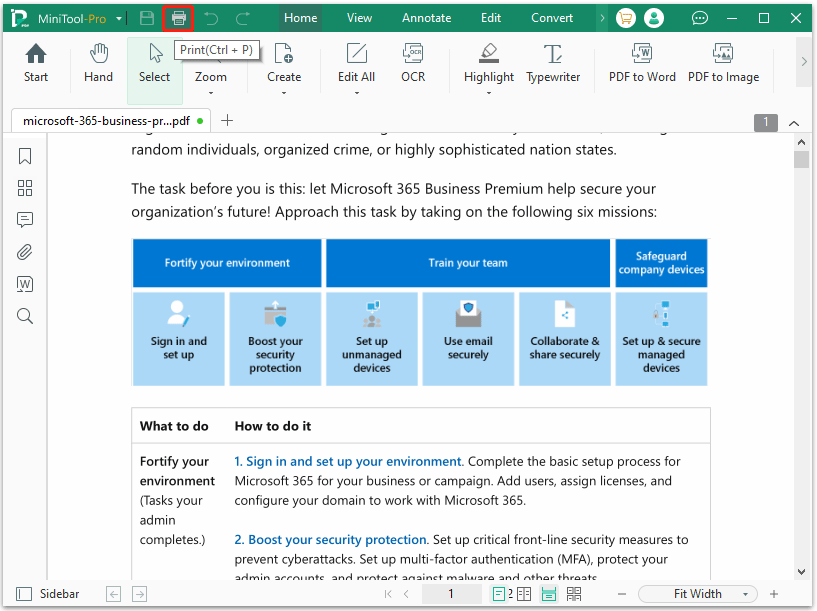The width and height of the screenshot is (817, 611).
Task: Expand more tools at ribbon's right edge
Action: coord(804,61)
